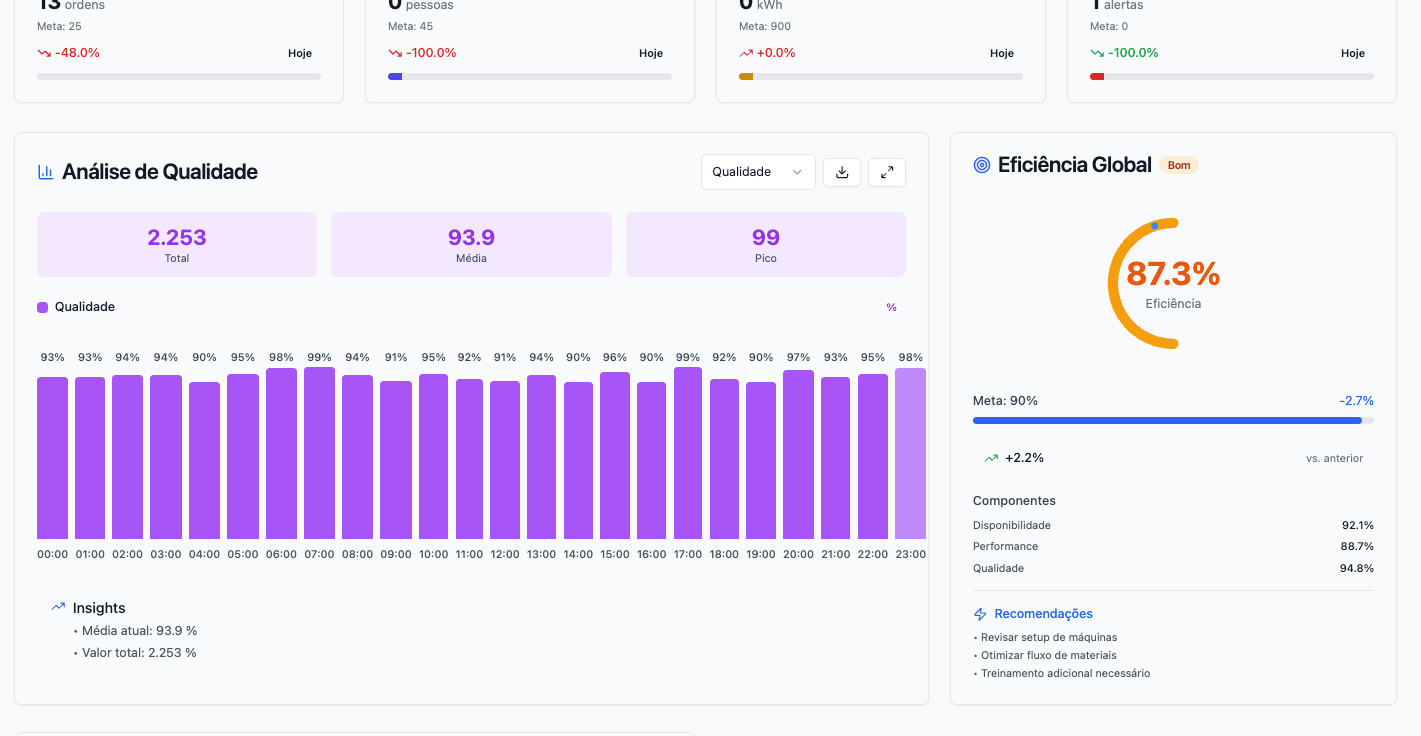1421x736 pixels.
Task: Click the download chart icon button
Action: 842,172
